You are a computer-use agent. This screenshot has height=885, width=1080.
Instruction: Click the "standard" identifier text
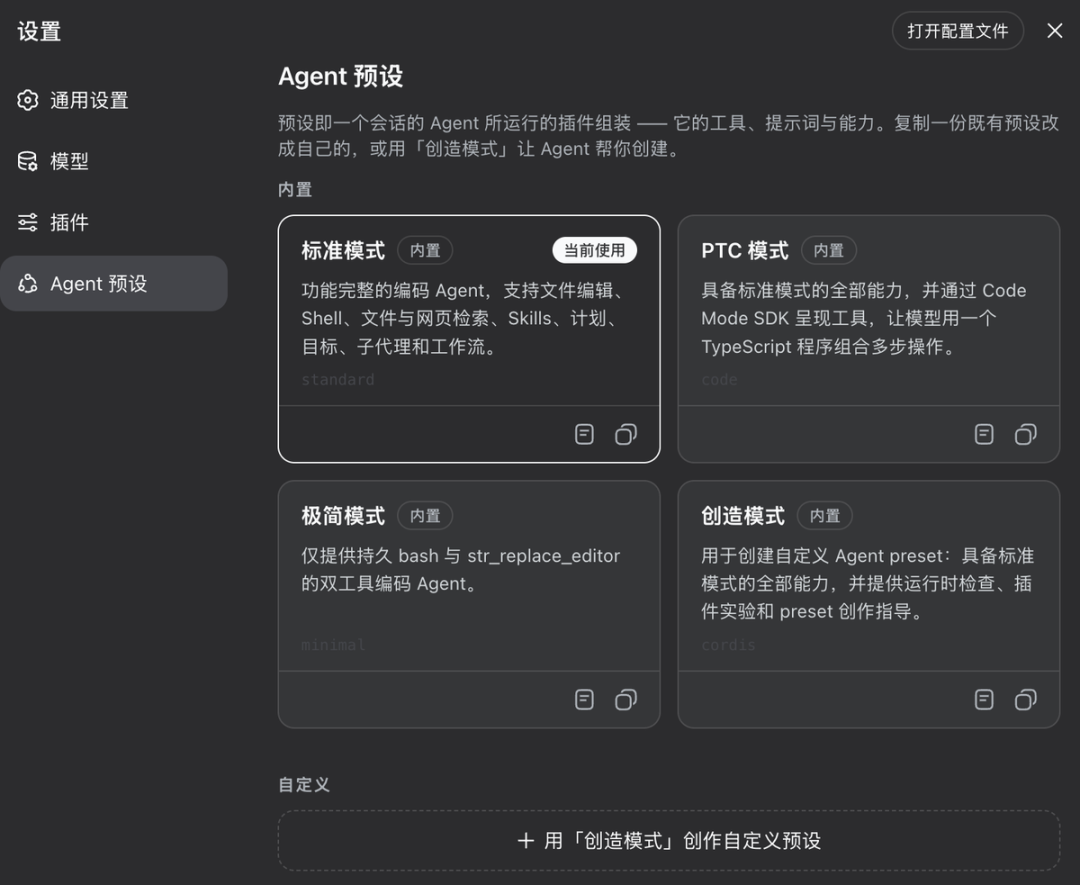(x=338, y=379)
